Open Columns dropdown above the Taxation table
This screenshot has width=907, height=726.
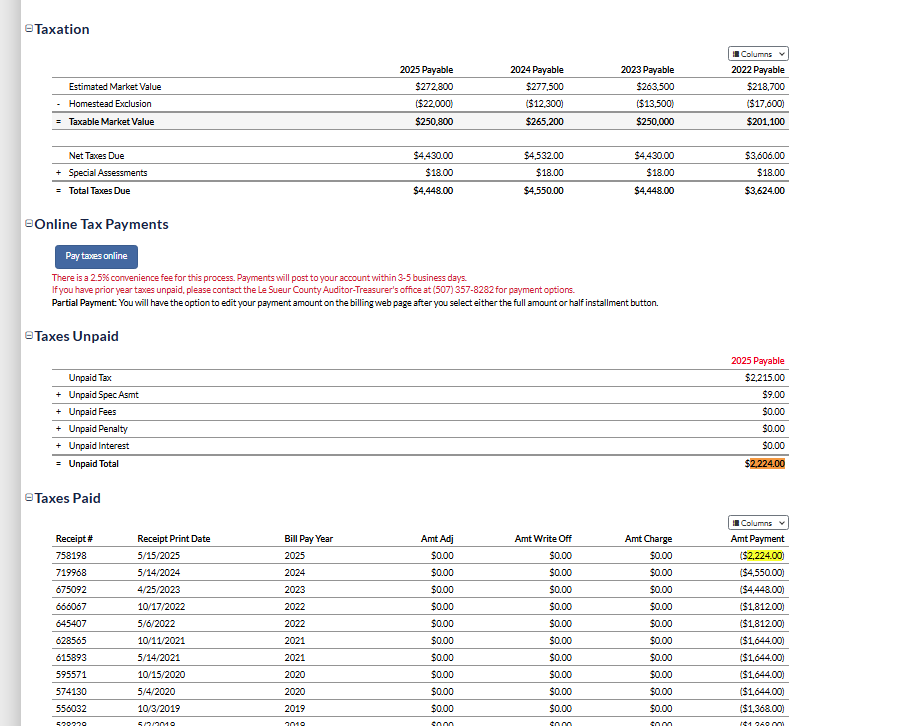758,54
